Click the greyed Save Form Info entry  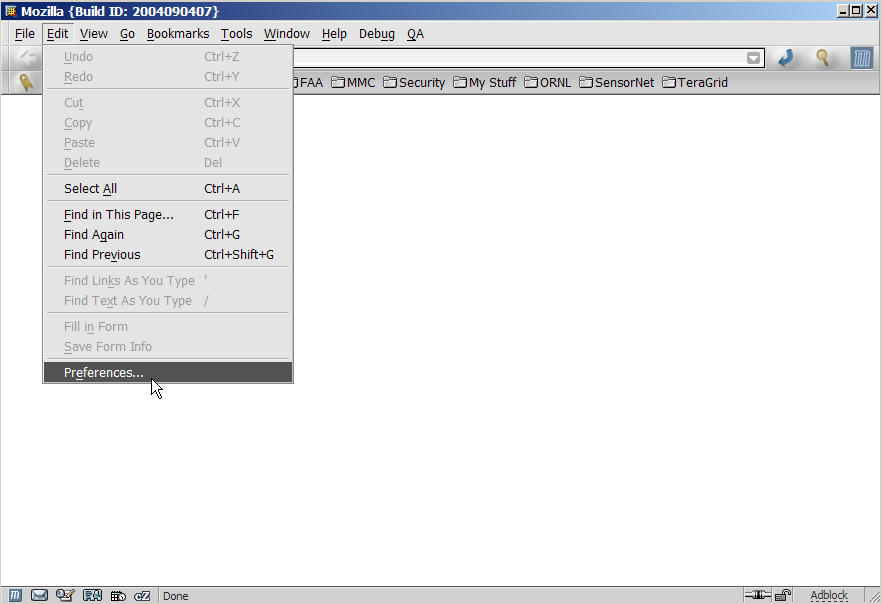[168, 347]
